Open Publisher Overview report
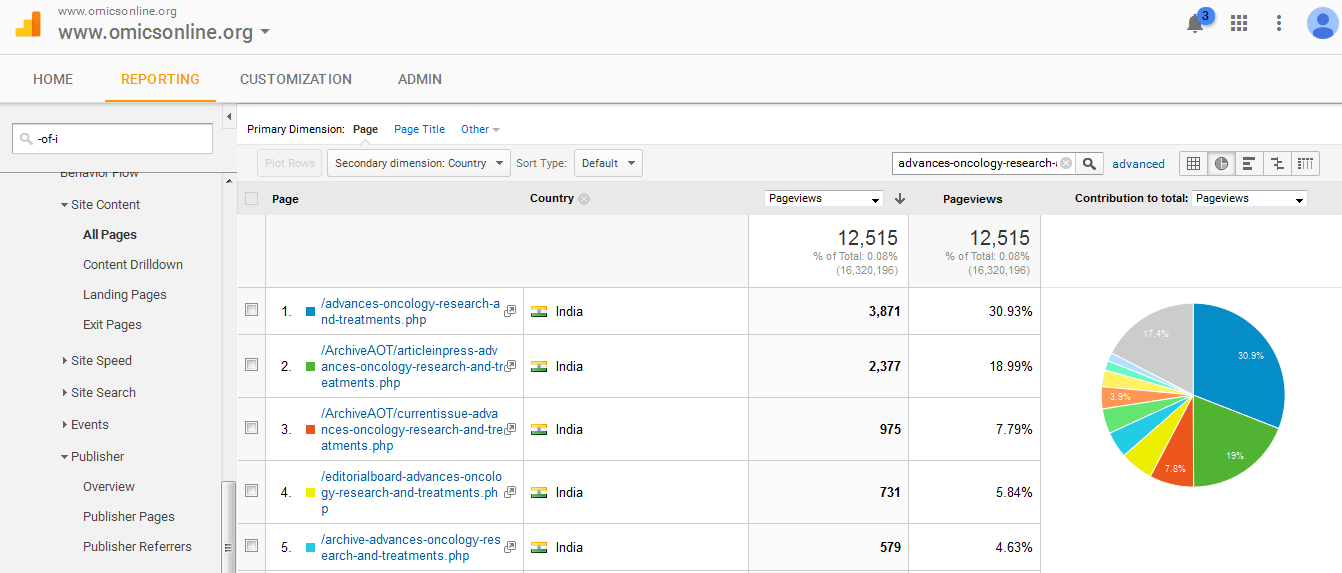The width and height of the screenshot is (1342, 573). pyautogui.click(x=109, y=486)
